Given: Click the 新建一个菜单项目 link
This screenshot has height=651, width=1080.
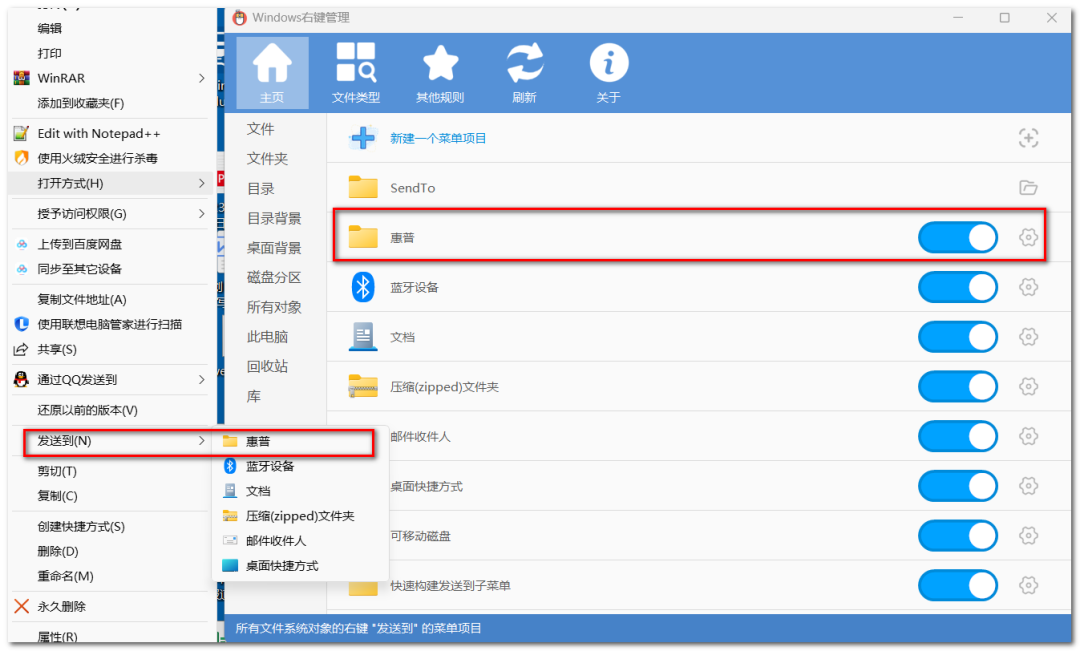Looking at the screenshot, I should pos(438,138).
